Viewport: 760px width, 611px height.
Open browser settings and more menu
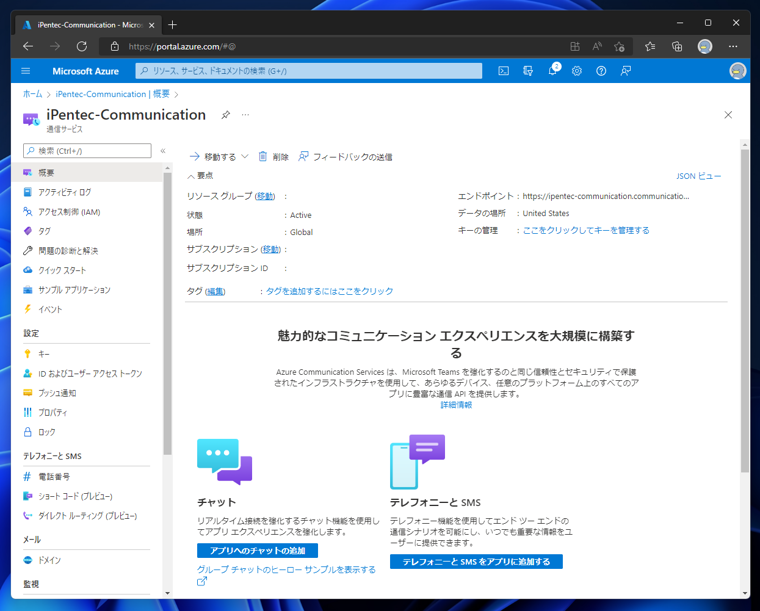pos(733,47)
